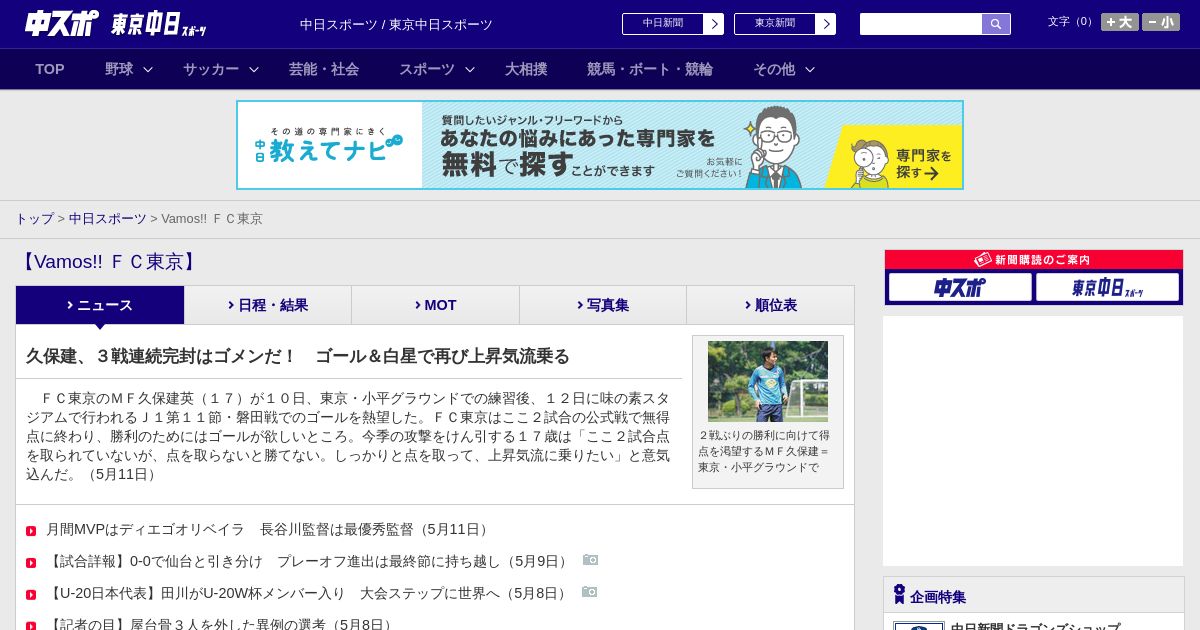Open headline 久保建、３戦連続完封はゴメンだ！
Screen dimensions: 1200x630
(298, 356)
